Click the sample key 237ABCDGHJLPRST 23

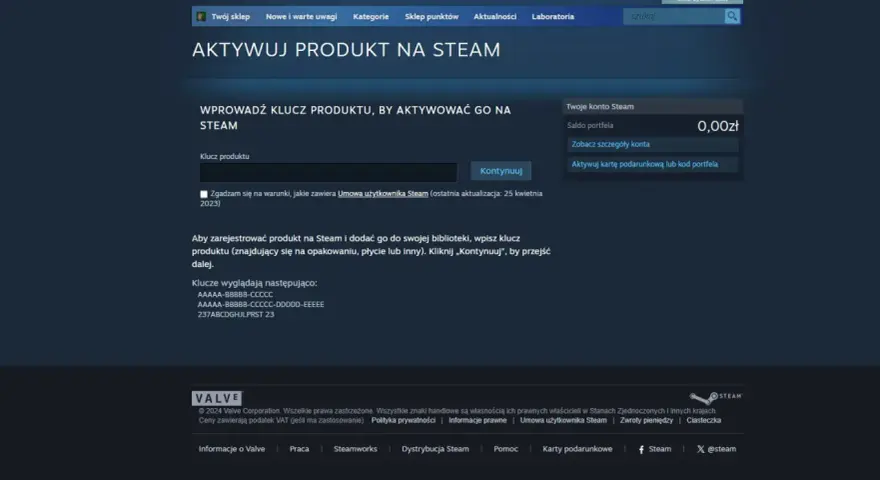[x=236, y=314]
